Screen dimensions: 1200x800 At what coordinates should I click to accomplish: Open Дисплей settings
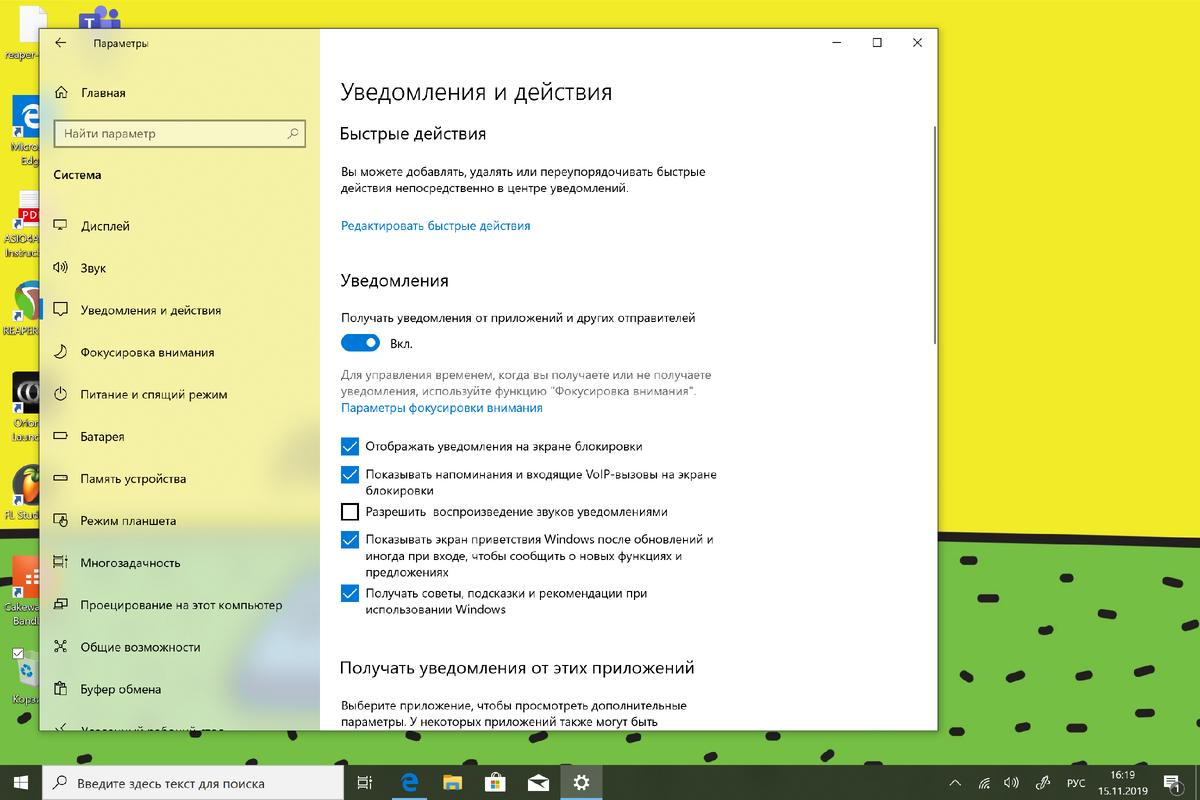pos(105,227)
